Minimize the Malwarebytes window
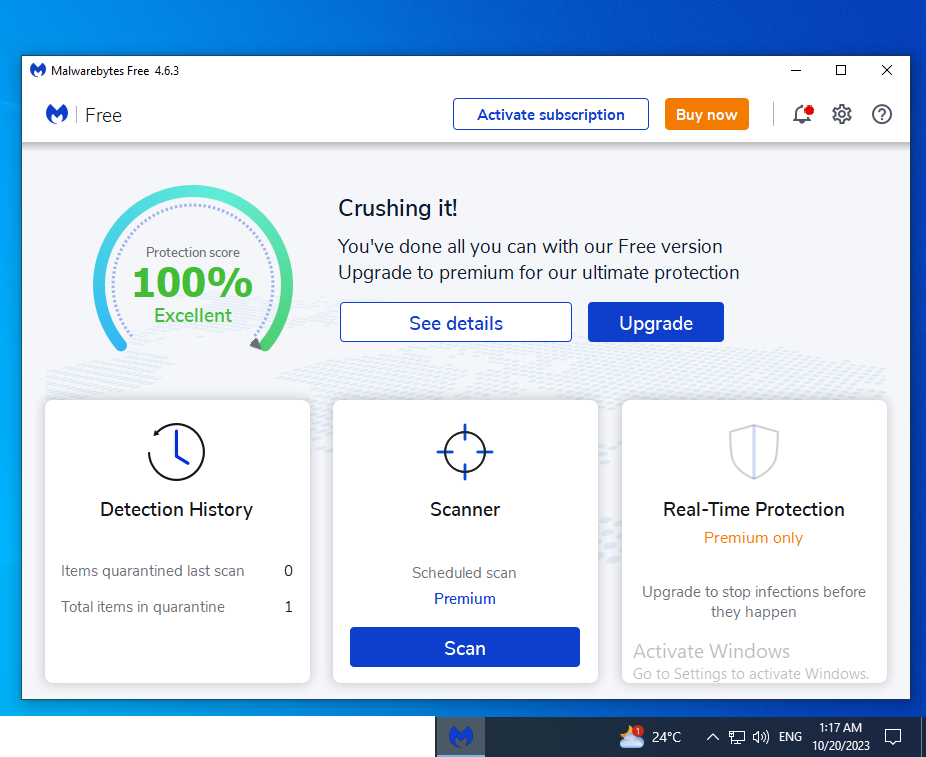 point(796,70)
